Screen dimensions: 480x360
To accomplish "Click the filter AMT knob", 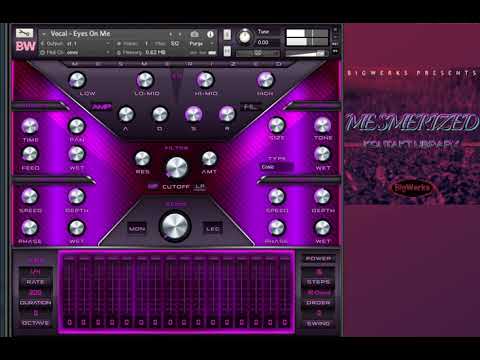I will click(x=209, y=159).
